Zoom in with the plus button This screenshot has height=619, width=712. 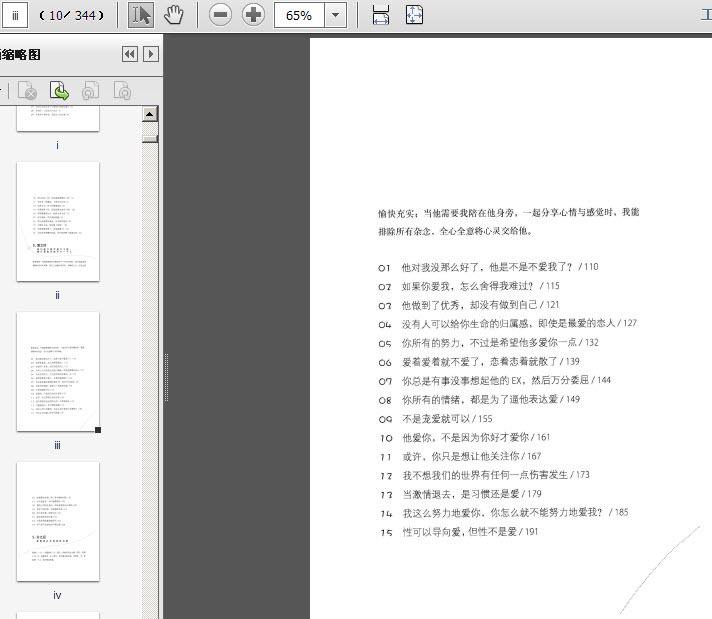[253, 15]
